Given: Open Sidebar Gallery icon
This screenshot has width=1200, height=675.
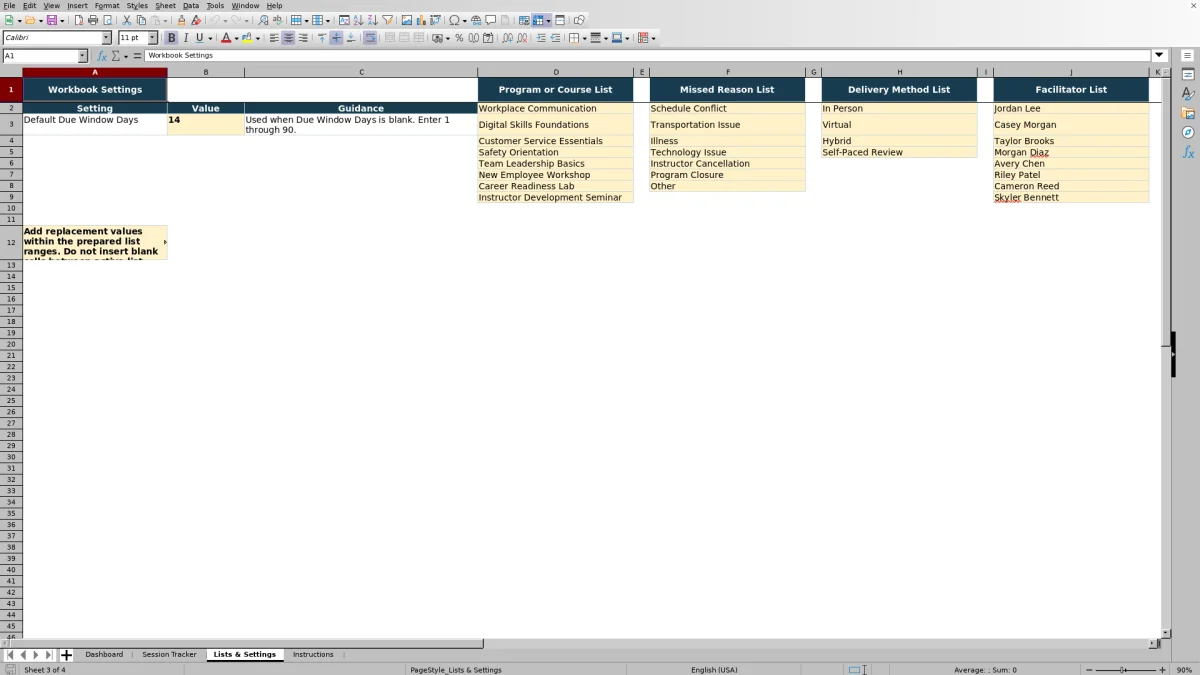Looking at the screenshot, I should point(1188,113).
